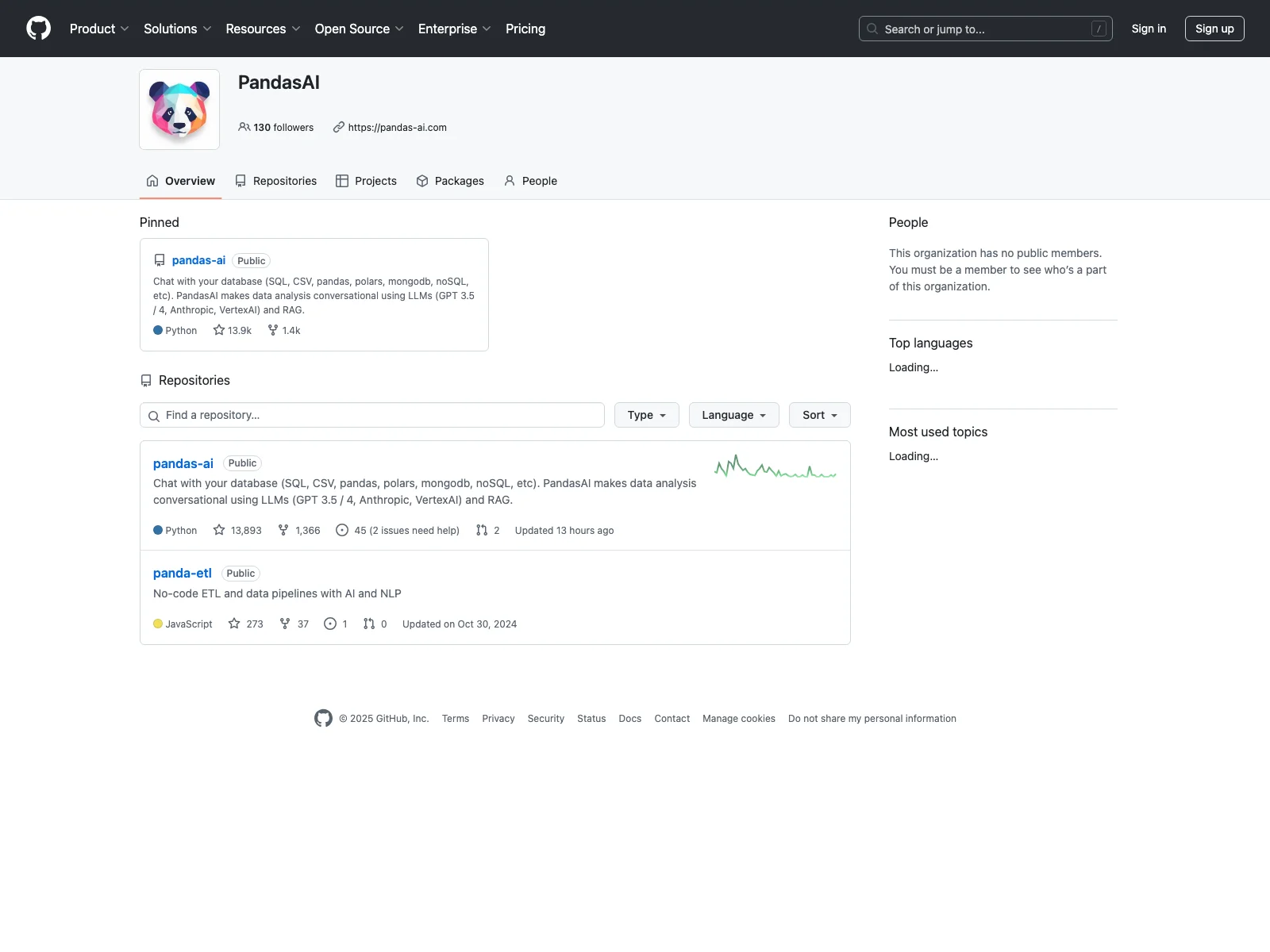Screen dimensions: 1270x952
Task: Click the star icon in pinned pandas-ai card
Action: tap(219, 330)
